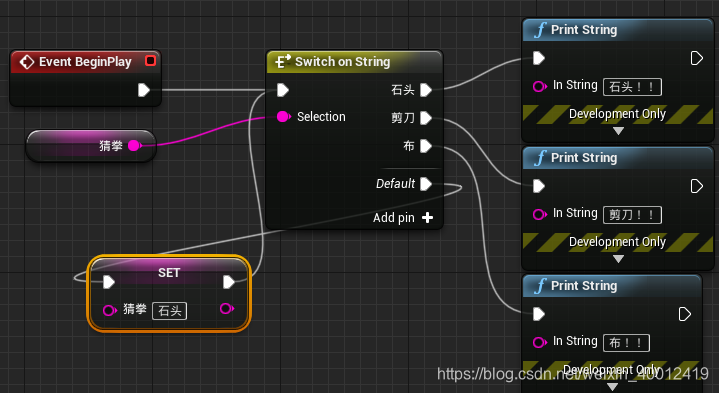Screen dimensions: 719x393
Task: Click the Event BeginPlay output exec pin
Action: 144,90
